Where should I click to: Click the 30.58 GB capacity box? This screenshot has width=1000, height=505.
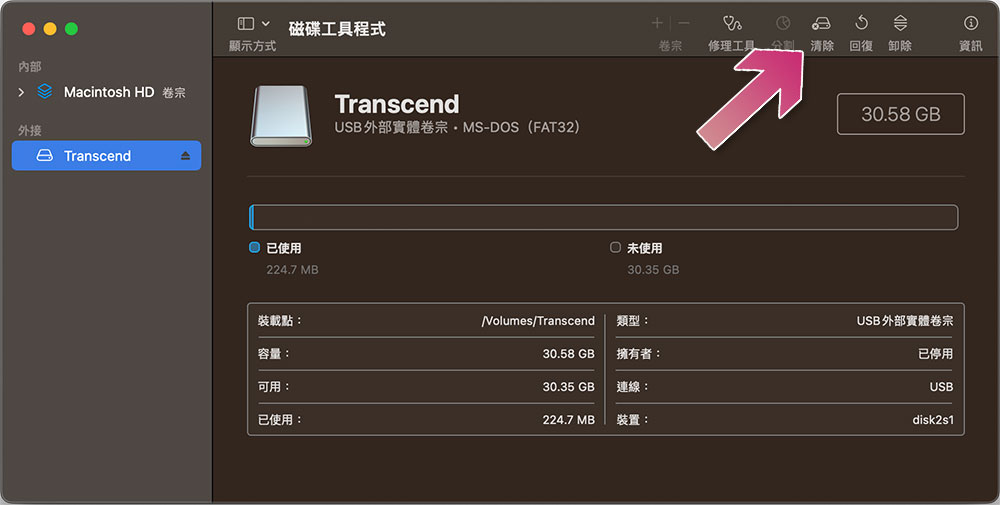(x=900, y=114)
